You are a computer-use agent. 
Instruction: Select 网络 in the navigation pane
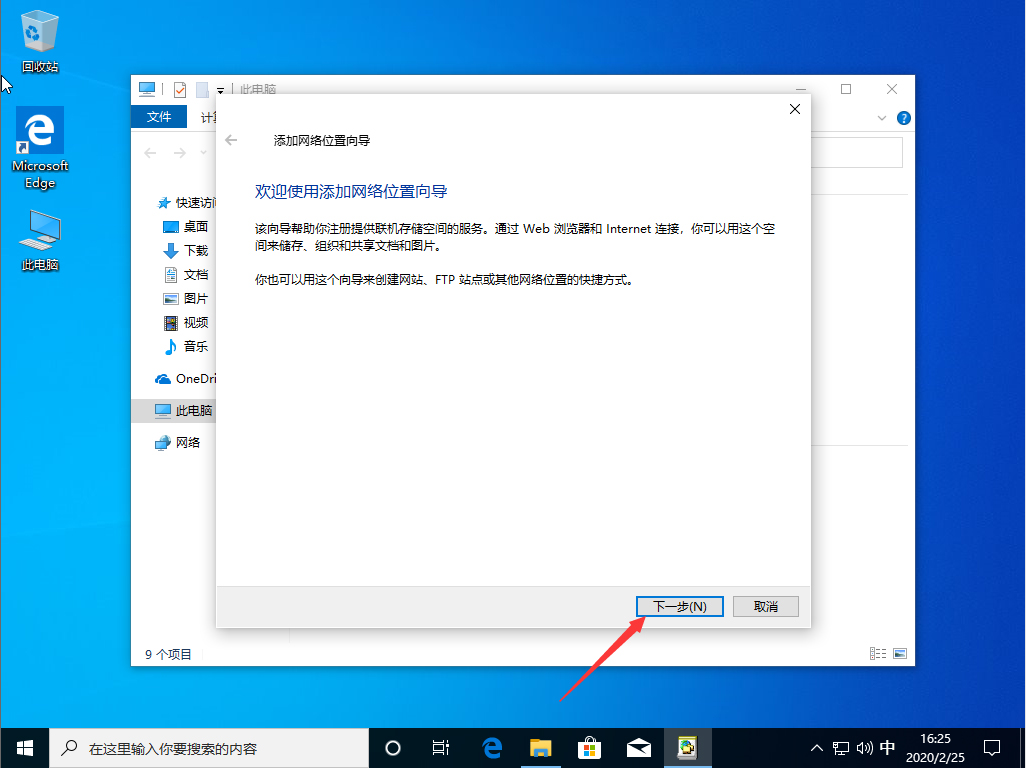point(190,442)
